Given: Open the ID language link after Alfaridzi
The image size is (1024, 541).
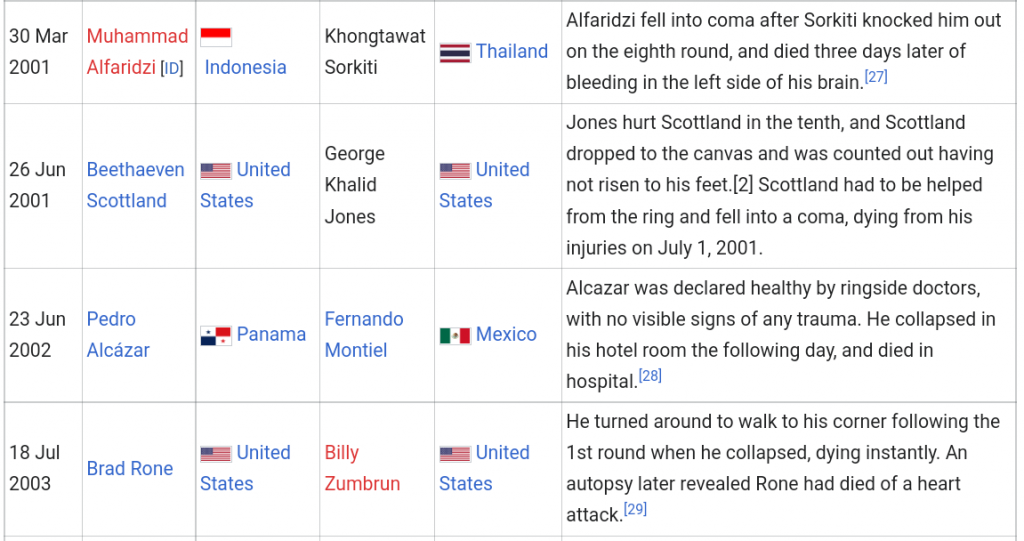Looking at the screenshot, I should 172,69.
